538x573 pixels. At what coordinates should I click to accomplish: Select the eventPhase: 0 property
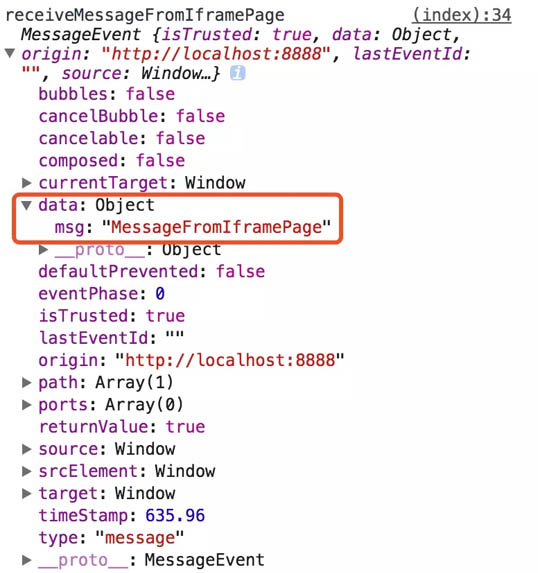tap(102, 294)
